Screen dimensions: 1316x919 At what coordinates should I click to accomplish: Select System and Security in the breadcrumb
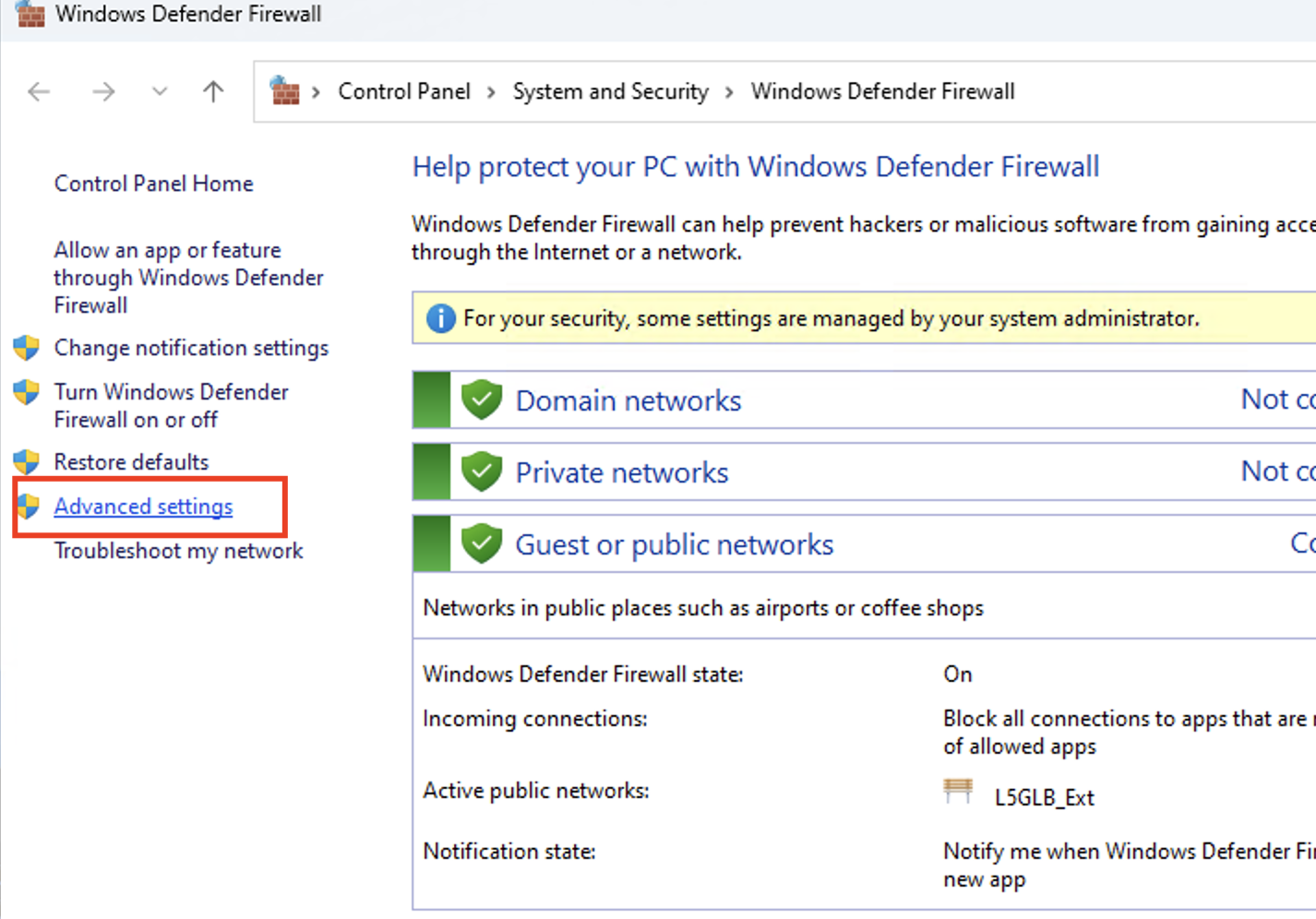[610, 91]
